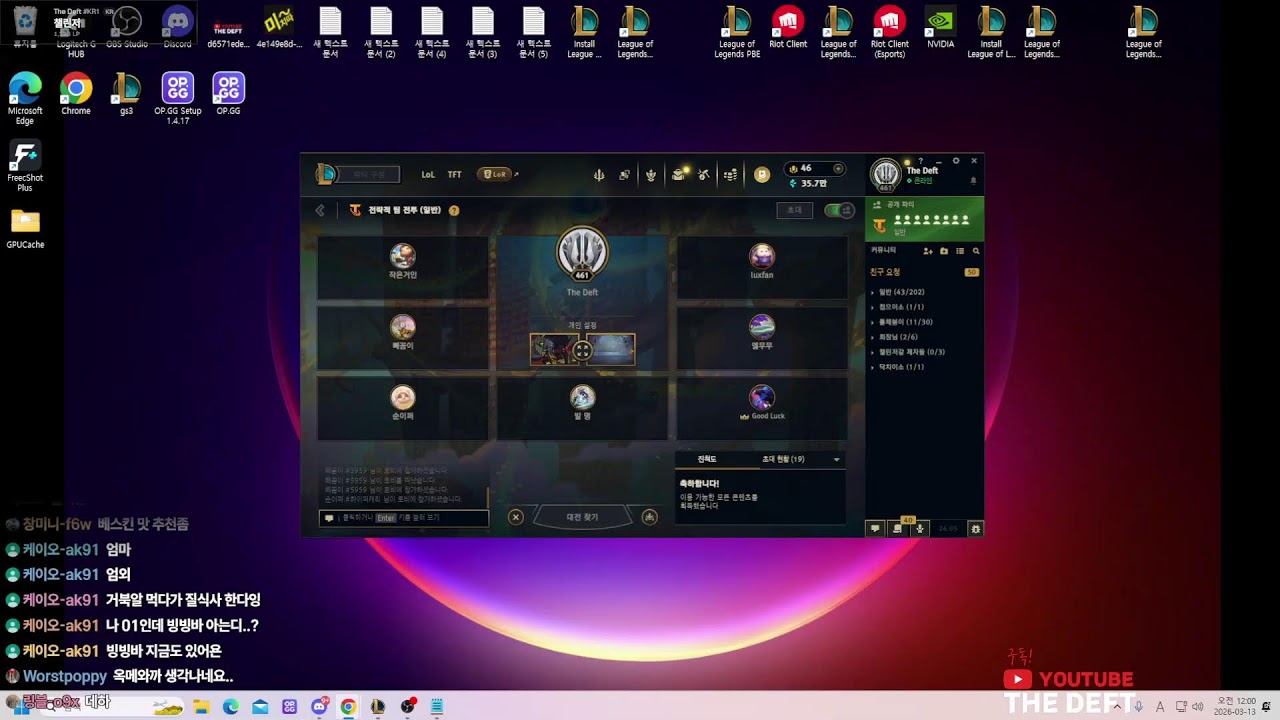The height and width of the screenshot is (720, 1280).
Task: Click the round button right of 대전 찾기
Action: 649,517
